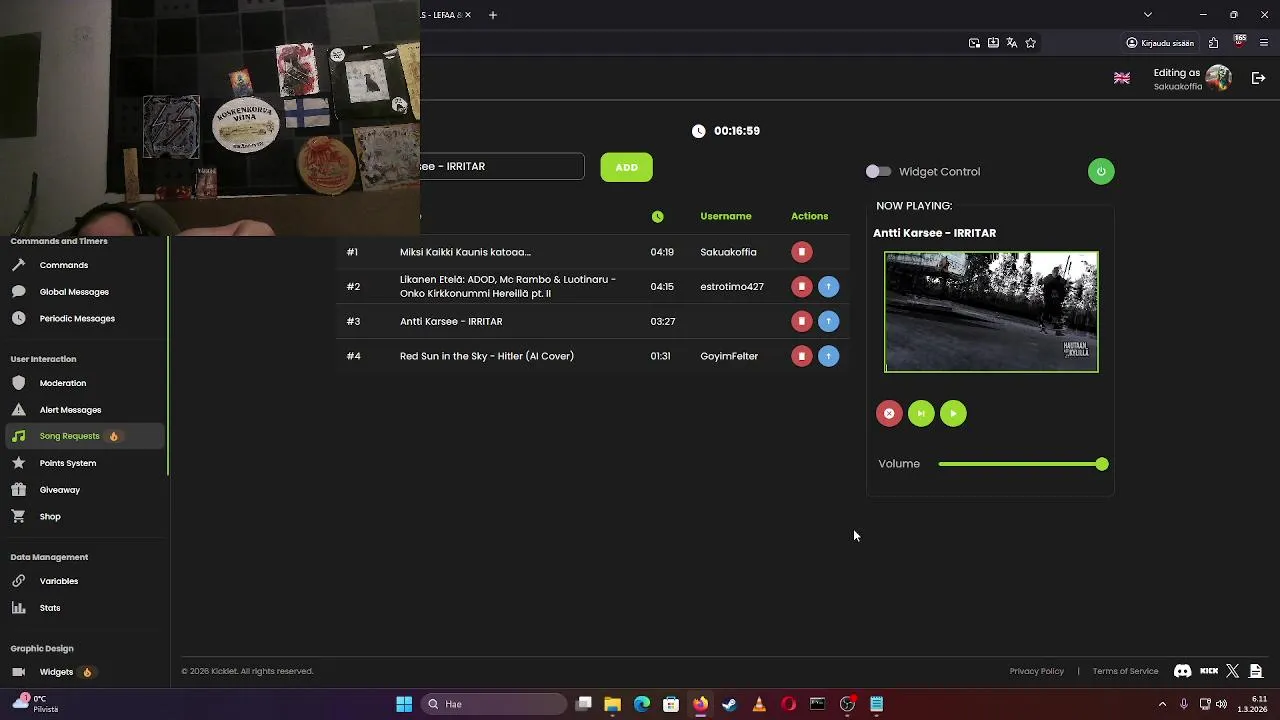Open the browser hamburger menu
The height and width of the screenshot is (720, 1280).
(x=1264, y=43)
